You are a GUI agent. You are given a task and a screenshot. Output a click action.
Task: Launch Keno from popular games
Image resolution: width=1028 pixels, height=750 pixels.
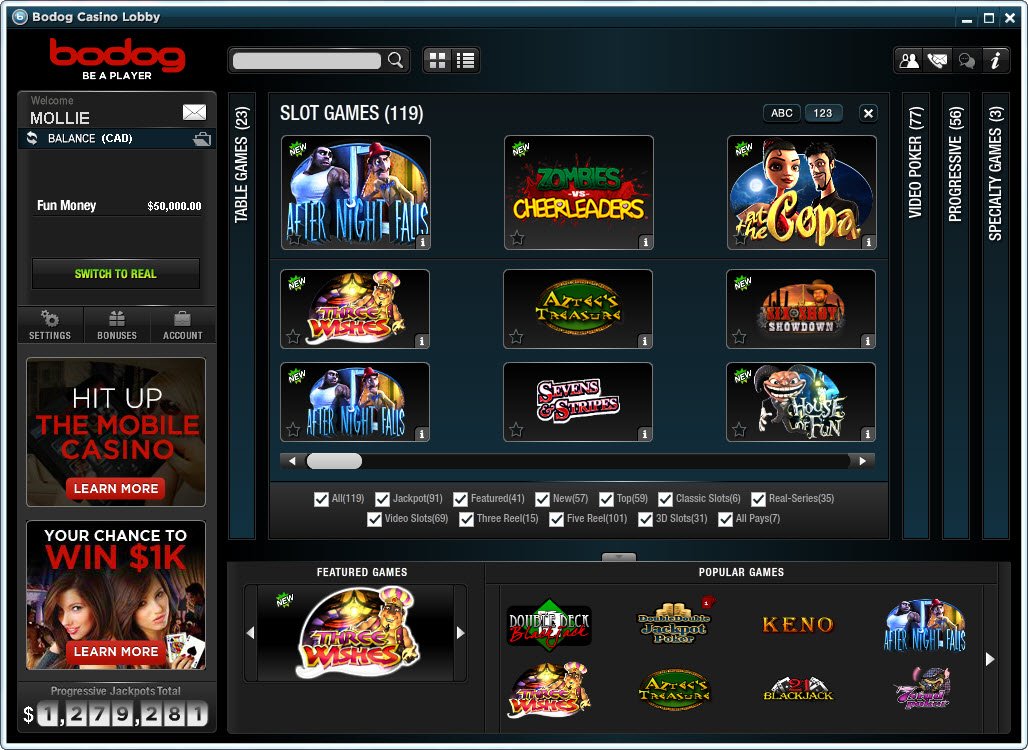click(798, 624)
